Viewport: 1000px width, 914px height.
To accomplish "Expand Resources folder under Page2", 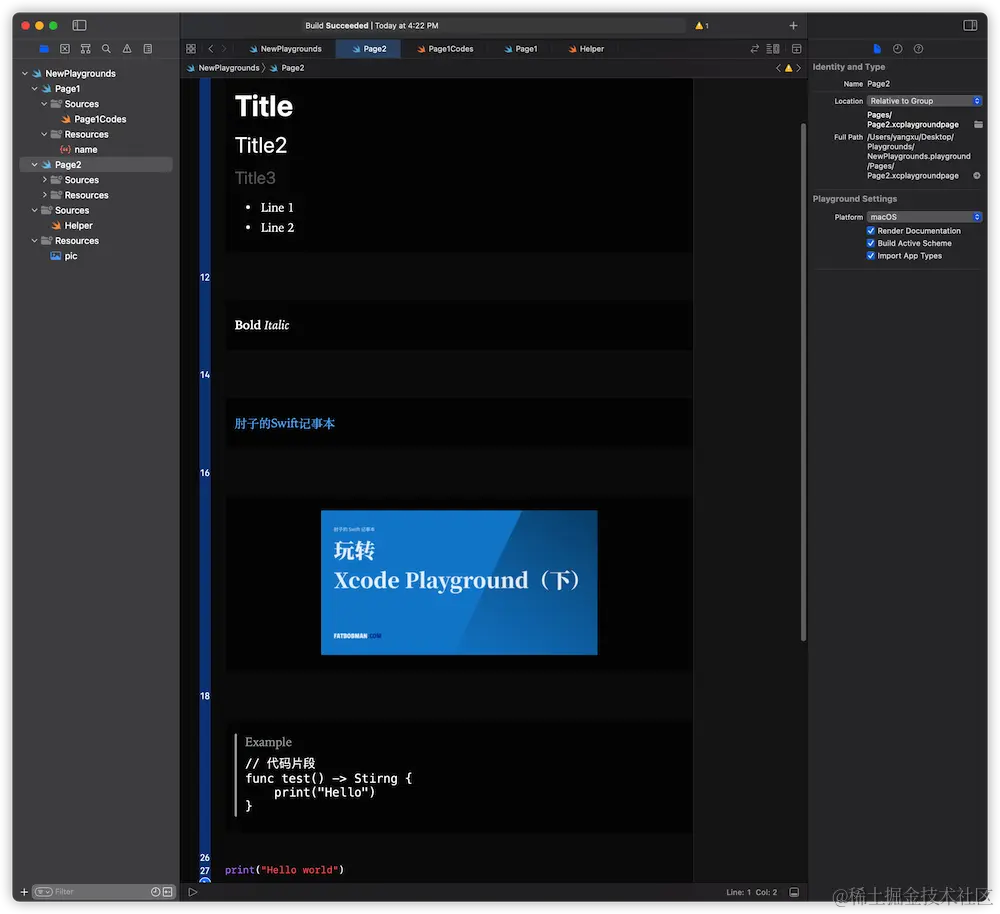I will pyautogui.click(x=44, y=195).
